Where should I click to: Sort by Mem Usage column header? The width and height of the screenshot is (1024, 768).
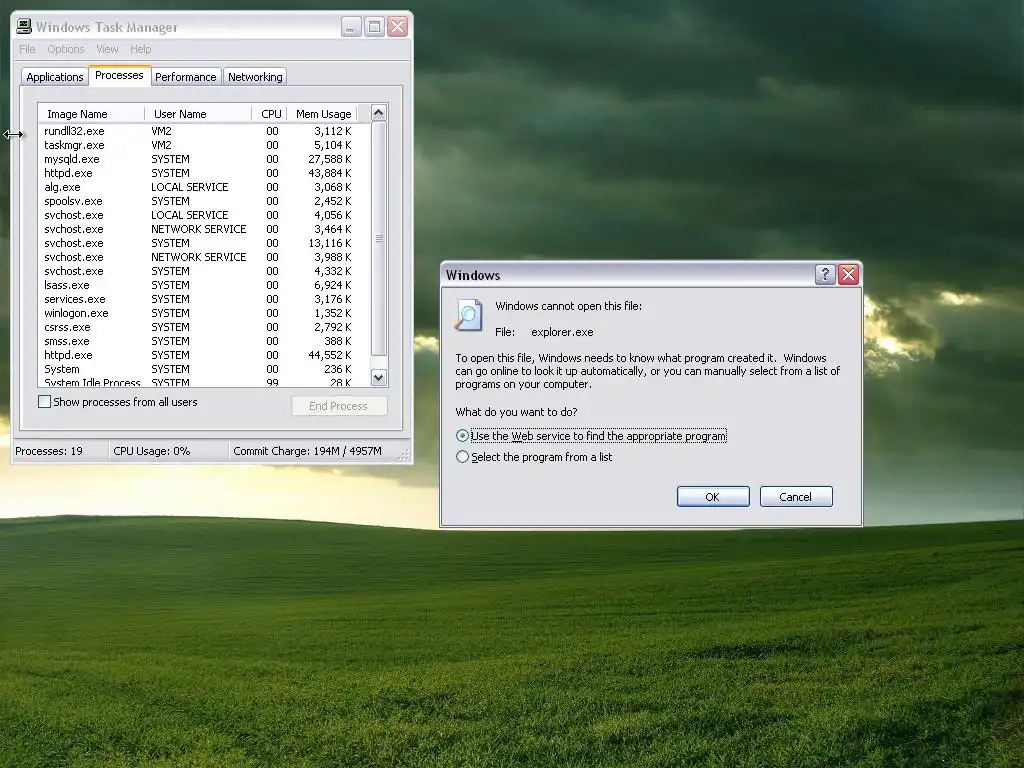[x=323, y=114]
